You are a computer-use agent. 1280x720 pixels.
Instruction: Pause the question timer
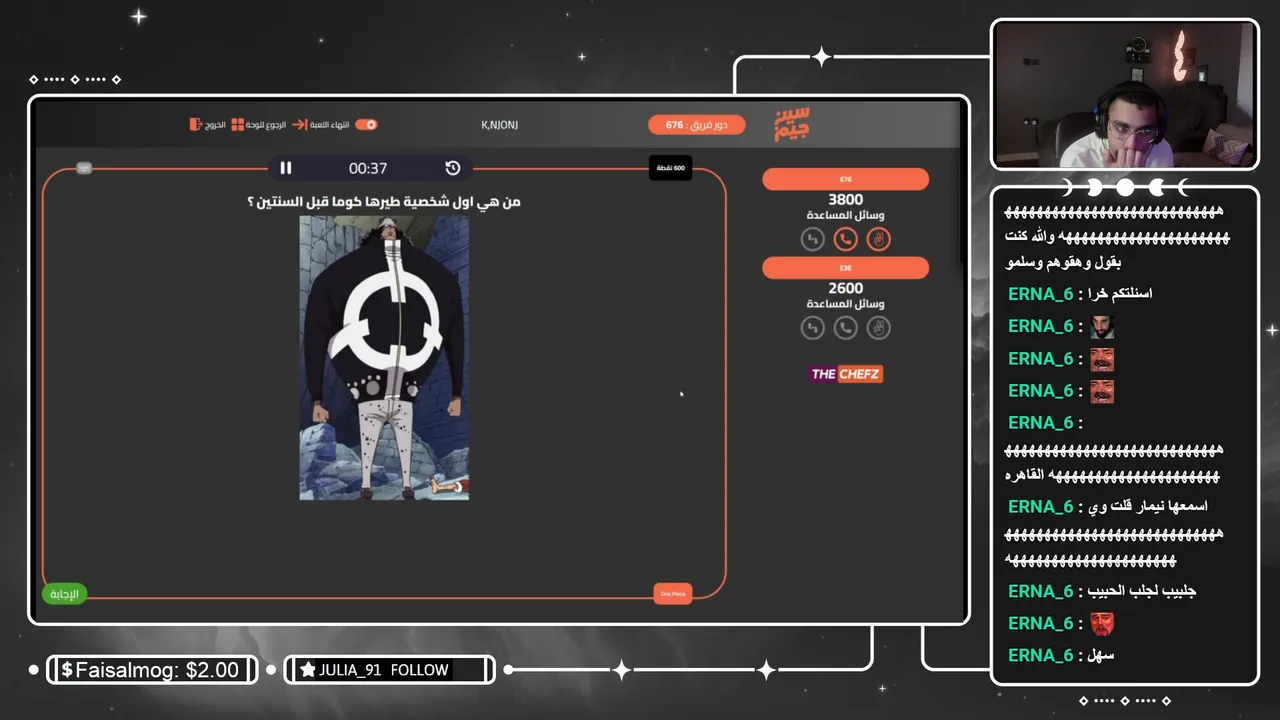(286, 168)
